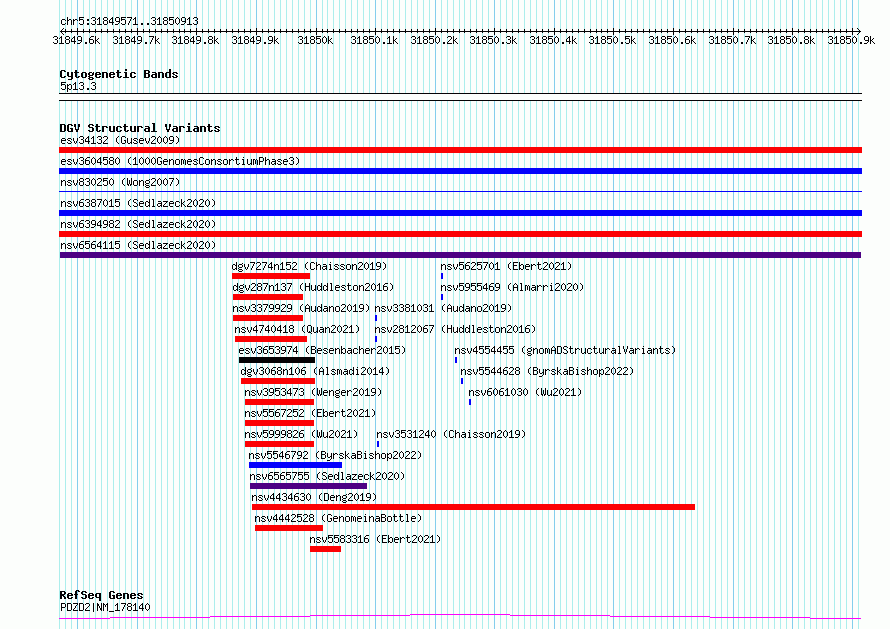Click the chr5:31849571..31850913 coordinates text
890x629 pixels.
129,21
